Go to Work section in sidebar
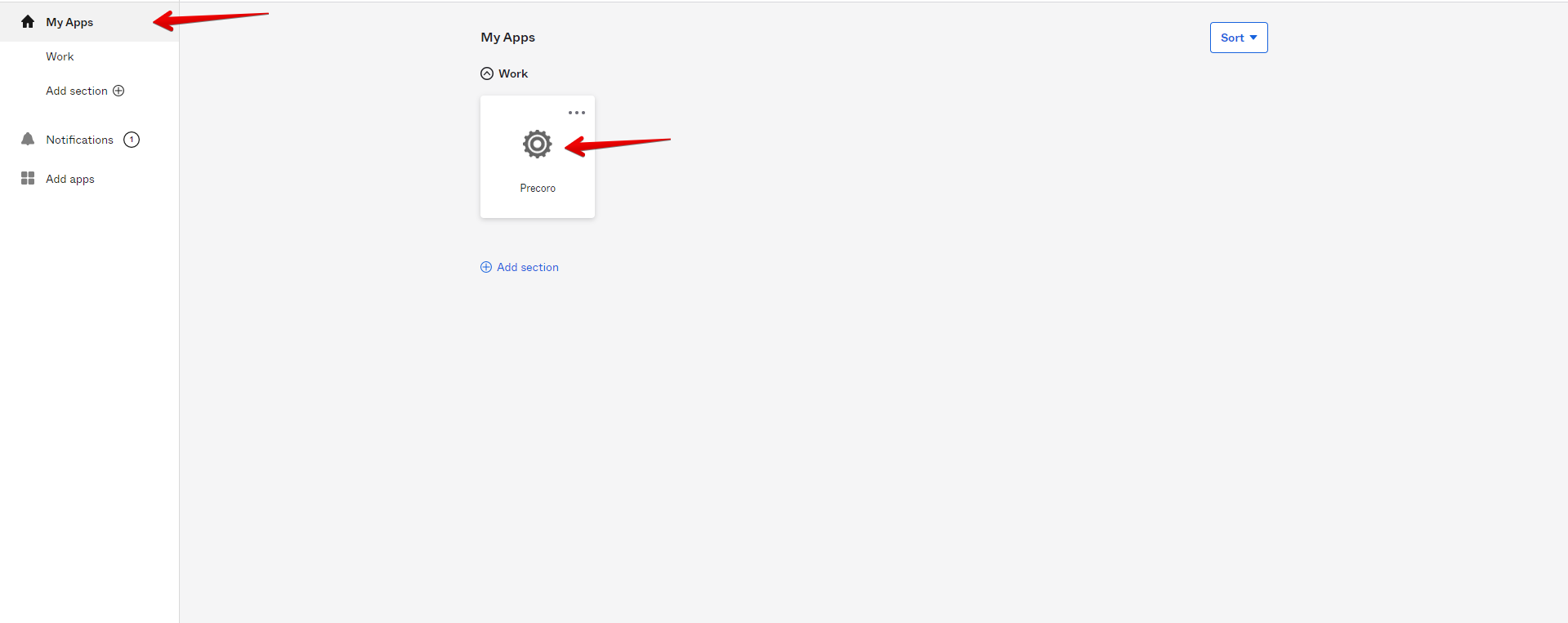Viewport: 1568px width, 623px height. (60, 56)
